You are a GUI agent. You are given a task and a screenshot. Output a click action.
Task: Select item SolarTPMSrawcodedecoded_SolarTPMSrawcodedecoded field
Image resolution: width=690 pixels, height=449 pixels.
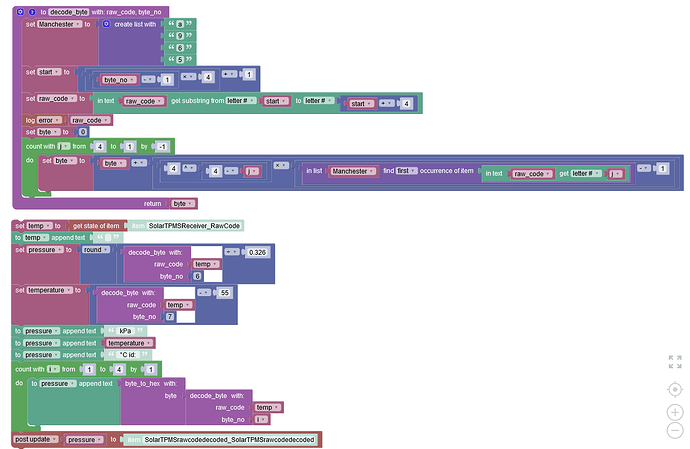point(229,439)
